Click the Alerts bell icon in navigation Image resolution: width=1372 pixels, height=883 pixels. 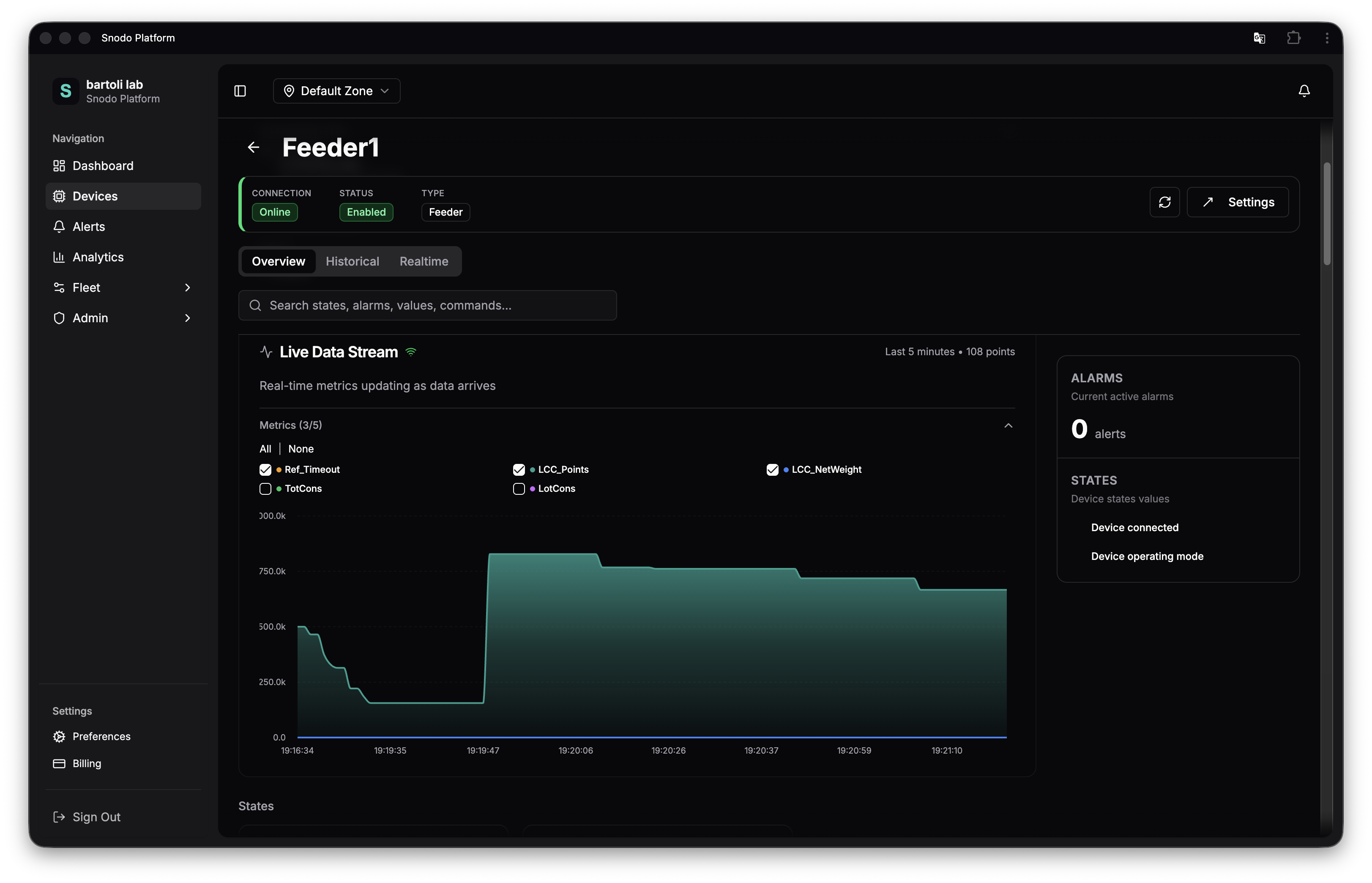tap(60, 227)
